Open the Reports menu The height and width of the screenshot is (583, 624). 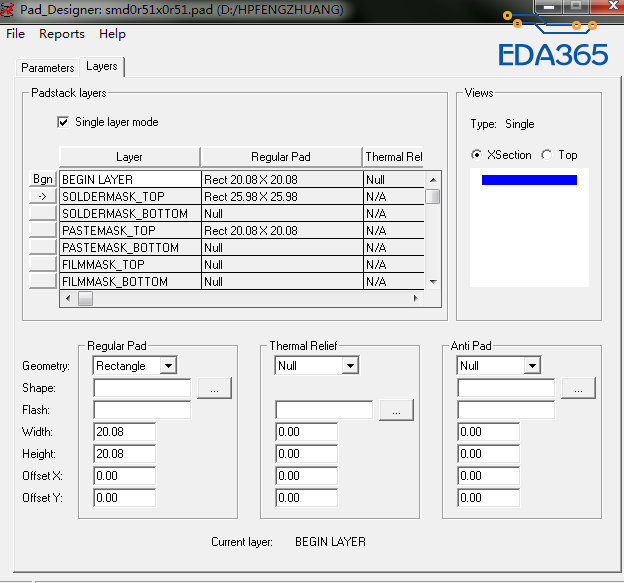62,34
